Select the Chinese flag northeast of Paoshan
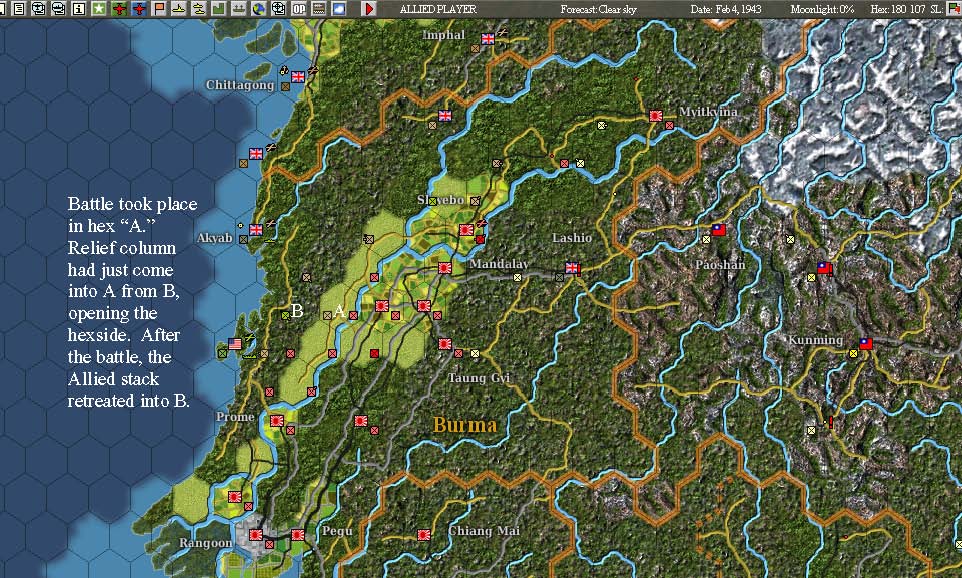The width and height of the screenshot is (962, 578). 824,268
